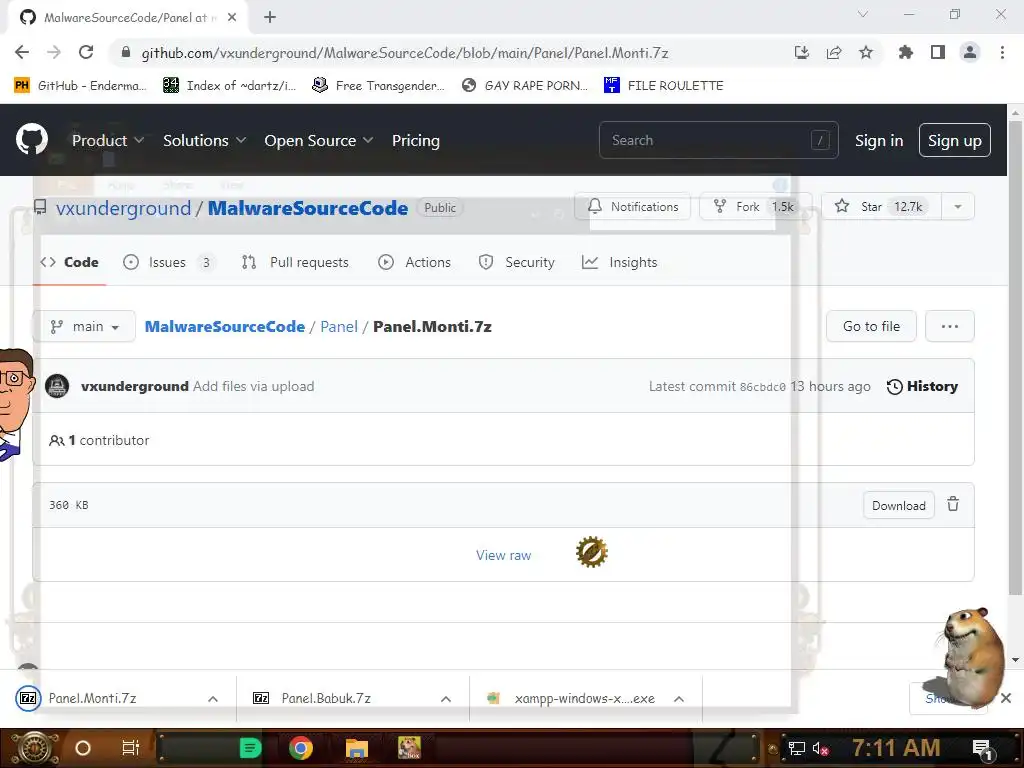This screenshot has height=768, width=1024.
Task: Expand the Product menu
Action: [108, 140]
